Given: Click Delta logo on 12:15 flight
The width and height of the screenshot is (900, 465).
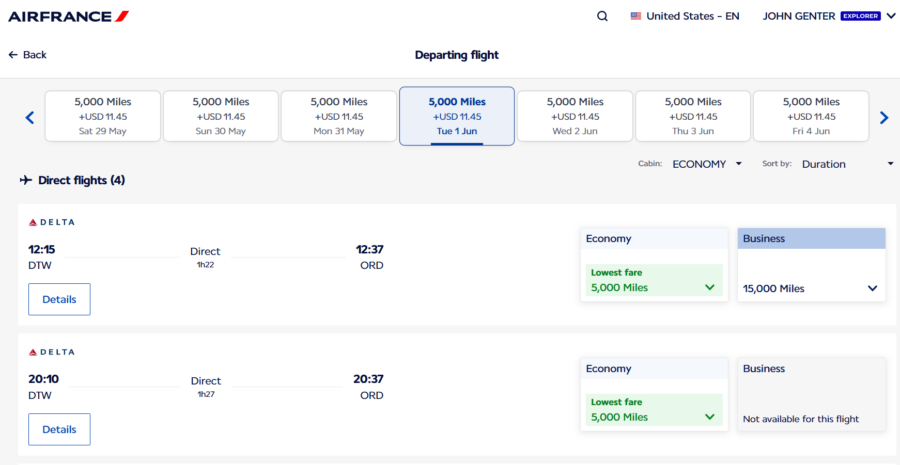Looking at the screenshot, I should [52, 222].
